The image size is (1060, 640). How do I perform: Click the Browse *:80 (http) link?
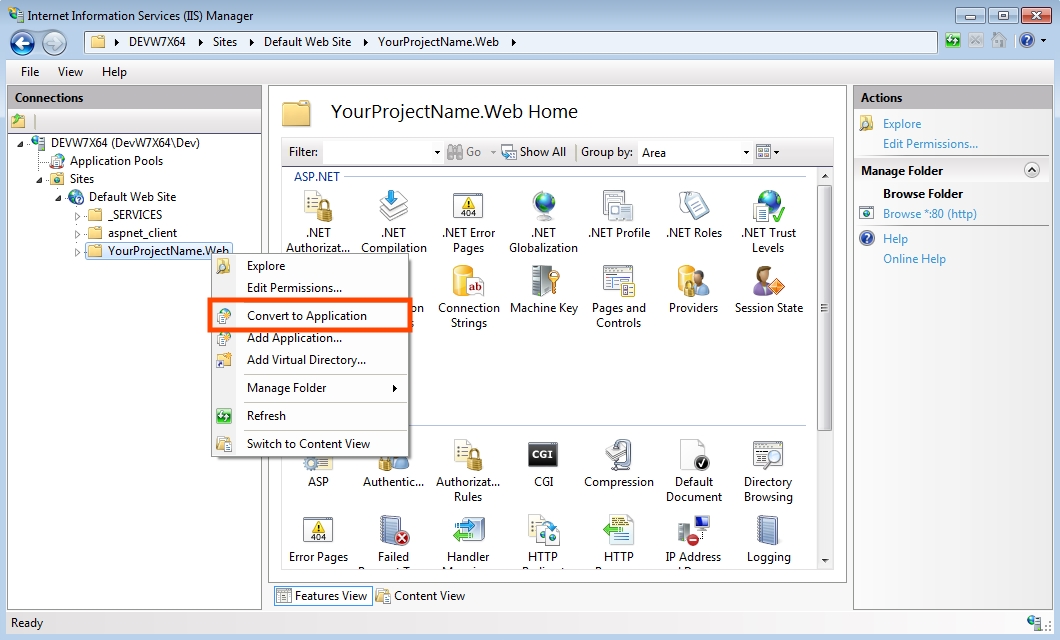(929, 214)
